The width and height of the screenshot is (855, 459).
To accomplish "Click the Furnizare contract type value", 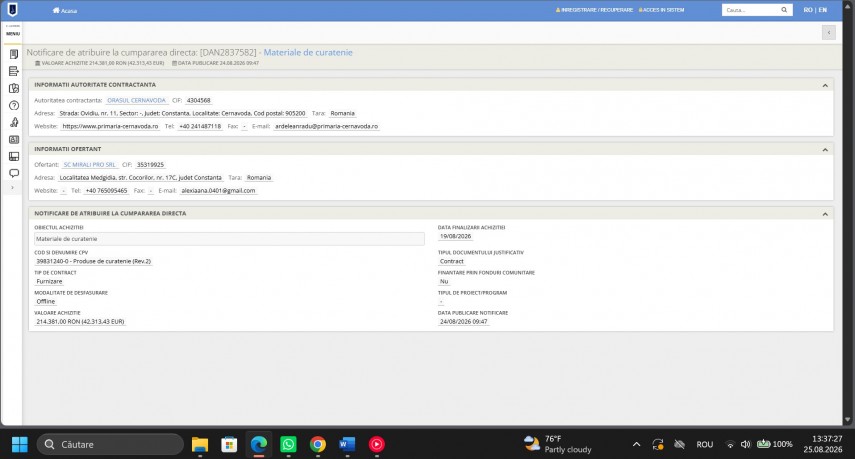I will tap(49, 281).
